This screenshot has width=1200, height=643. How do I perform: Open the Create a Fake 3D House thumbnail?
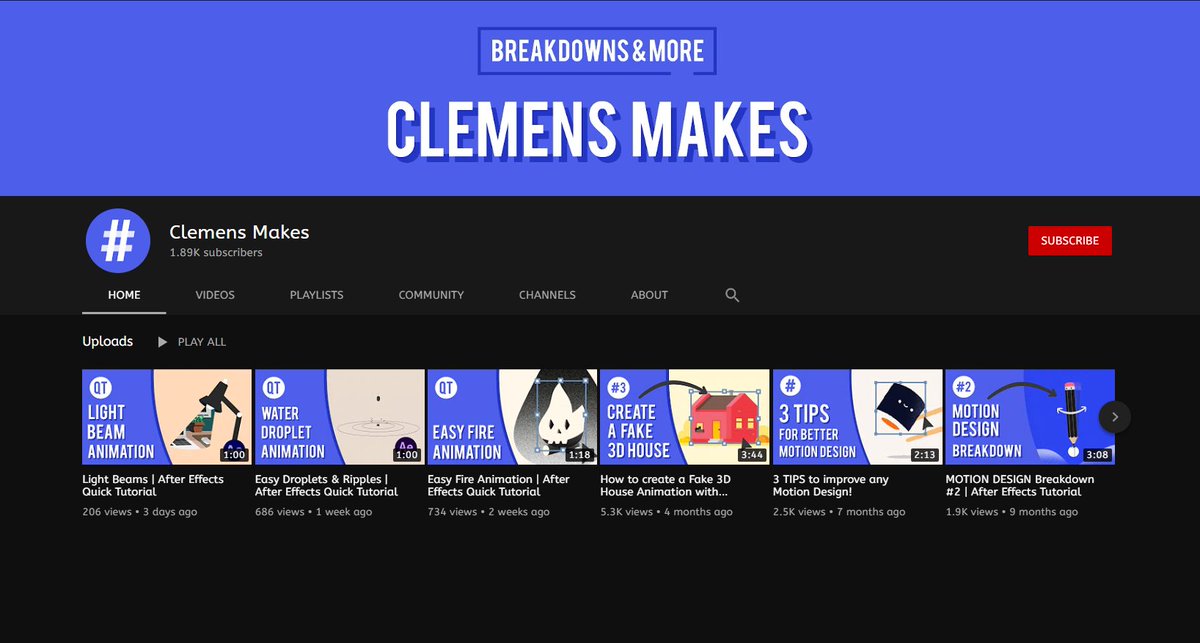[685, 417]
